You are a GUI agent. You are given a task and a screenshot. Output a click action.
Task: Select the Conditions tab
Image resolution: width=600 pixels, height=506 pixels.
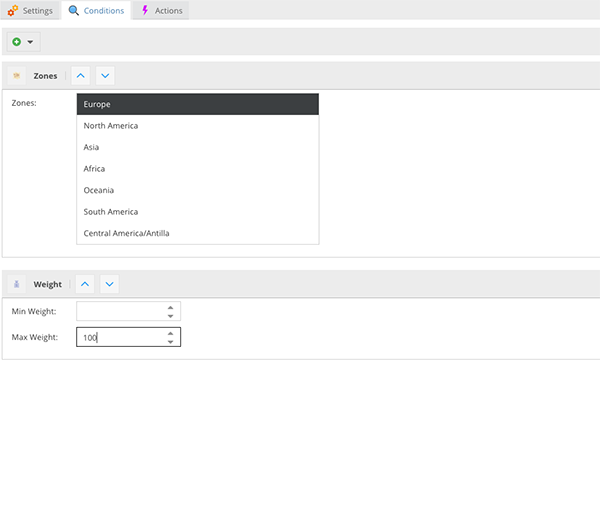[97, 11]
